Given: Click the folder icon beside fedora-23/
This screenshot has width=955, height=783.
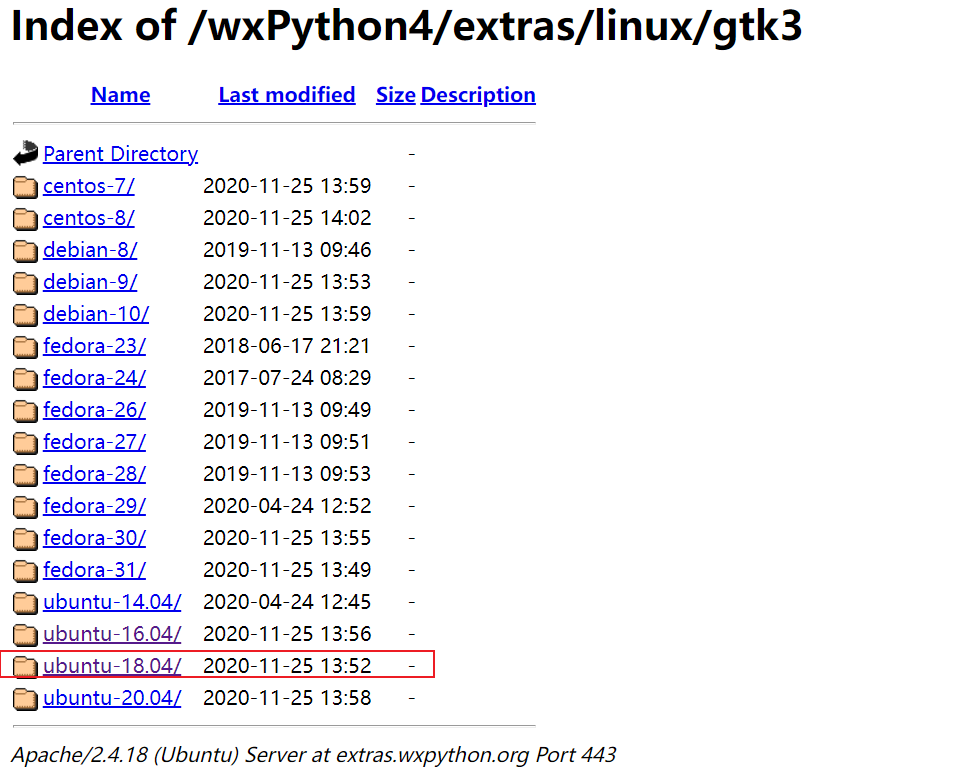Looking at the screenshot, I should click(x=26, y=346).
